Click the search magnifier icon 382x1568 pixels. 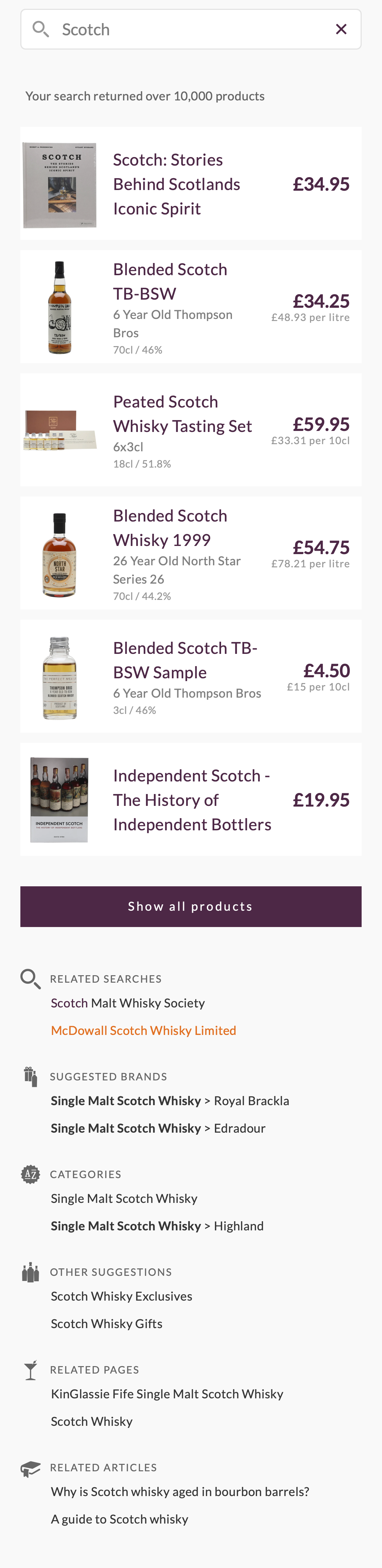(40, 29)
